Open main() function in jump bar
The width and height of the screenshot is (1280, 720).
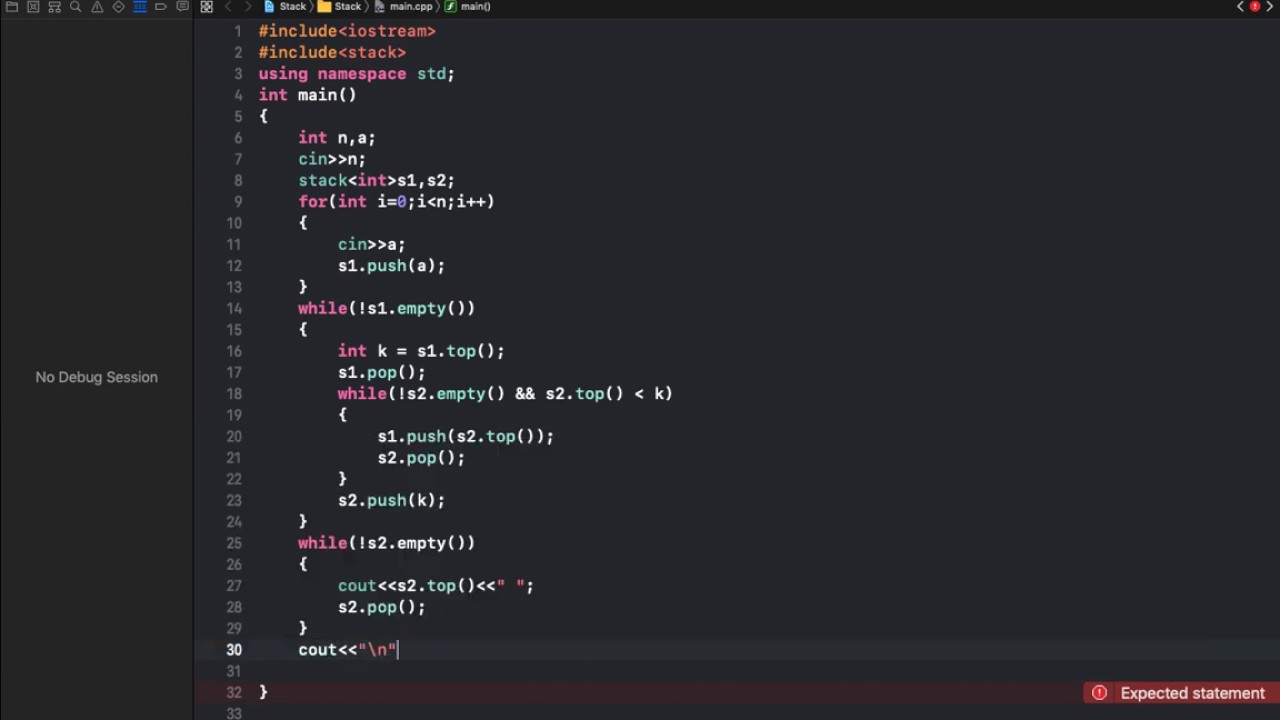click(468, 7)
